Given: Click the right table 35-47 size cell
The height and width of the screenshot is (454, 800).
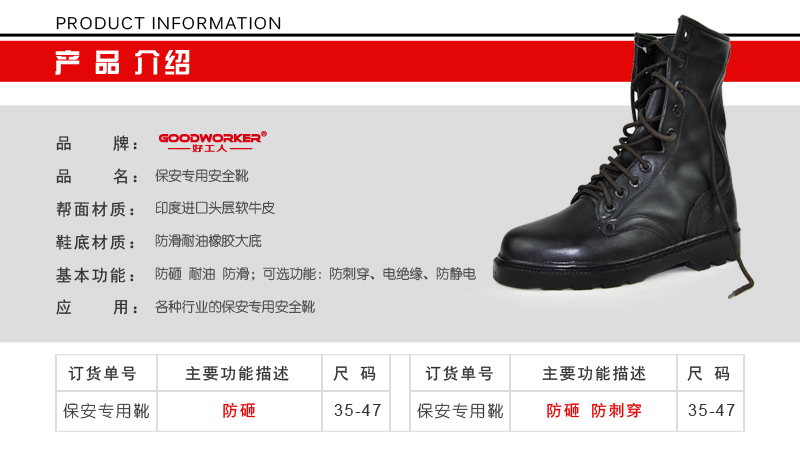Looking at the screenshot, I should click(x=711, y=410).
